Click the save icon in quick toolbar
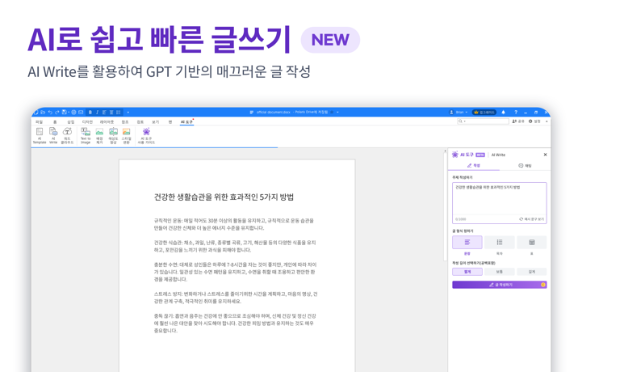Screen dimensions: 618x379 64,112
